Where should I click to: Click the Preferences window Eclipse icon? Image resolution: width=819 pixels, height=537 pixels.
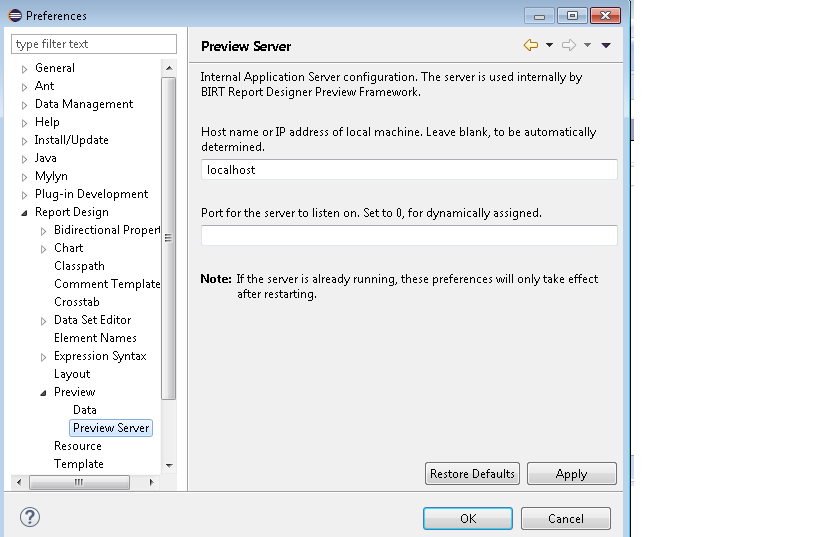click(15, 16)
